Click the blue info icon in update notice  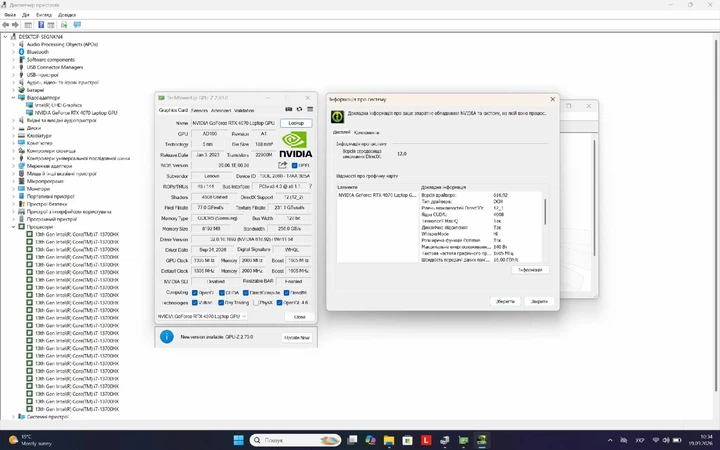coord(166,337)
